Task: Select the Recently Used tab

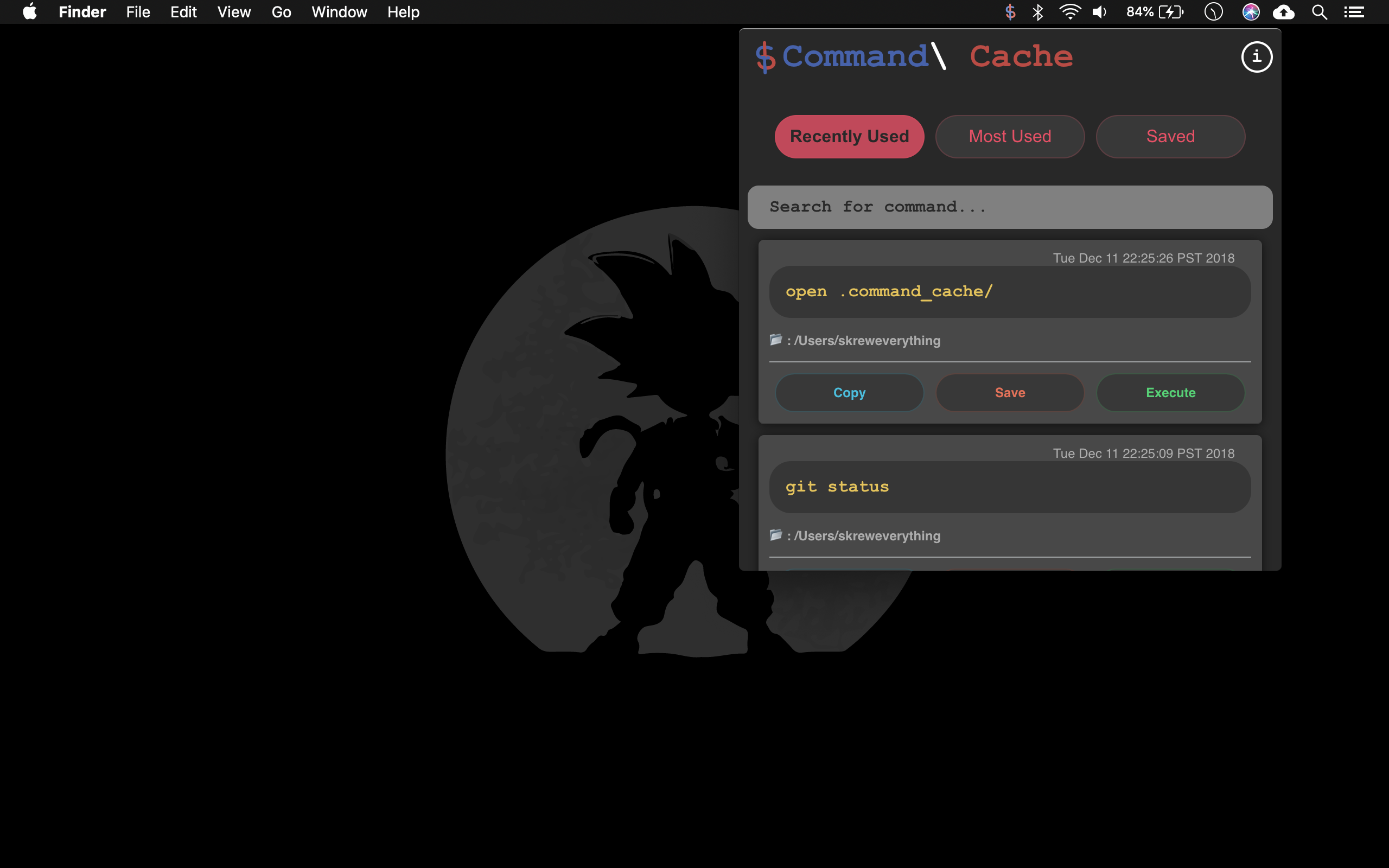Action: 849,137
